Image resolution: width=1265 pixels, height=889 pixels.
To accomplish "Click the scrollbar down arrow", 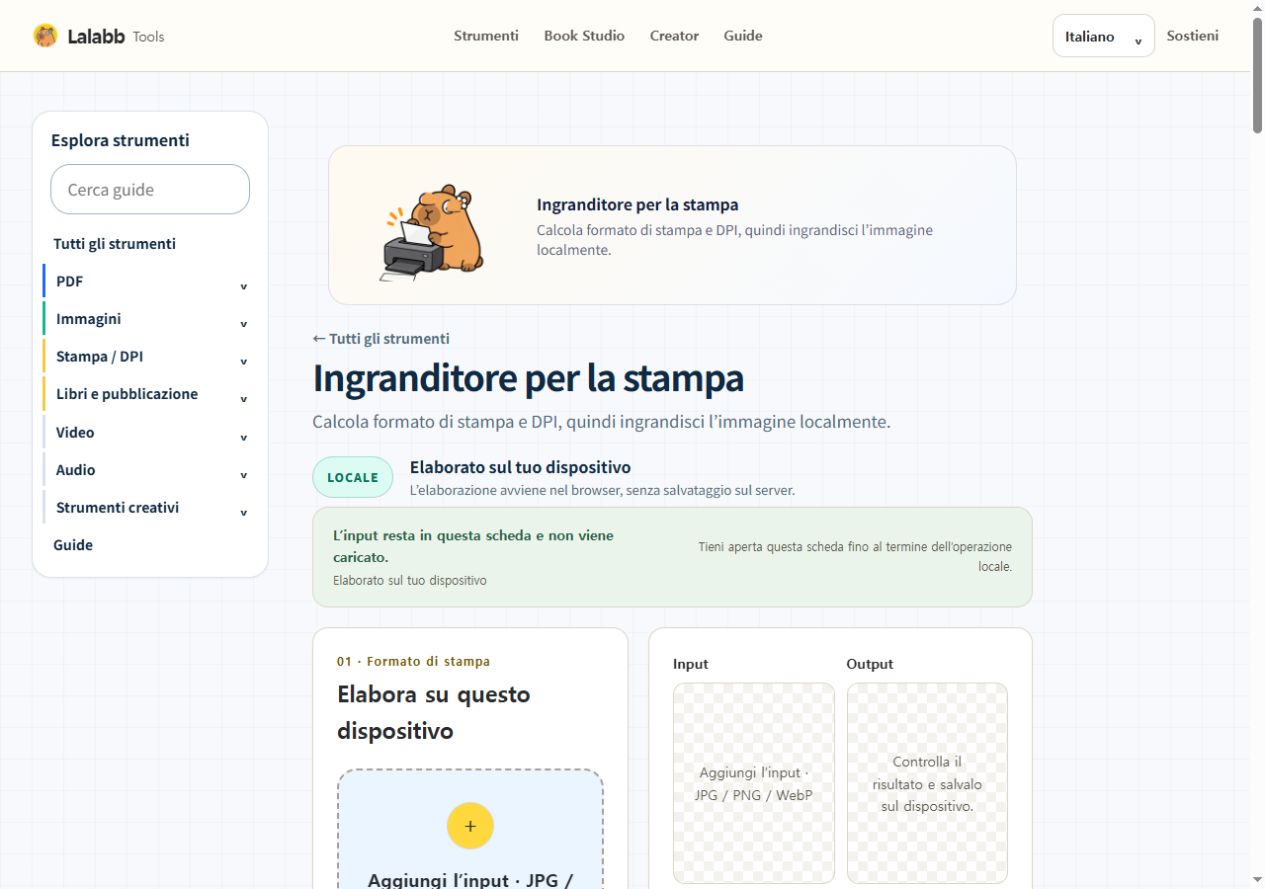I will tap(1257, 880).
